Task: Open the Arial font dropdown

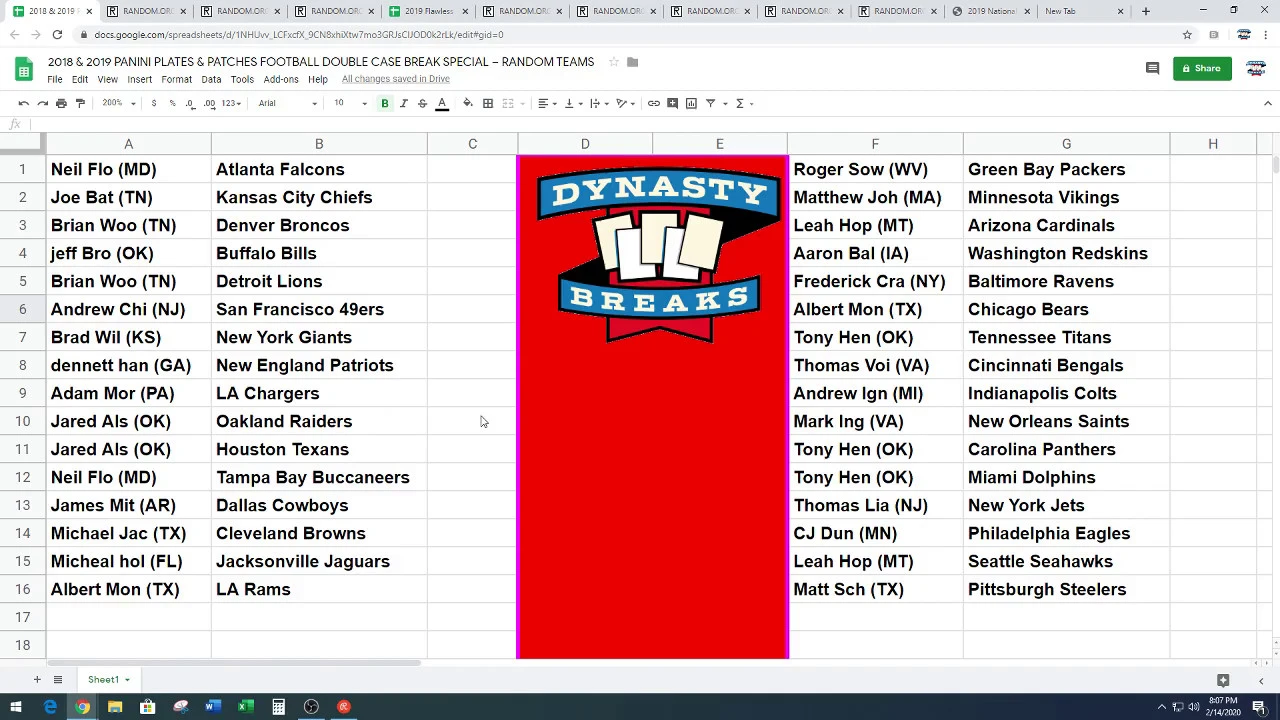Action: coord(287,103)
